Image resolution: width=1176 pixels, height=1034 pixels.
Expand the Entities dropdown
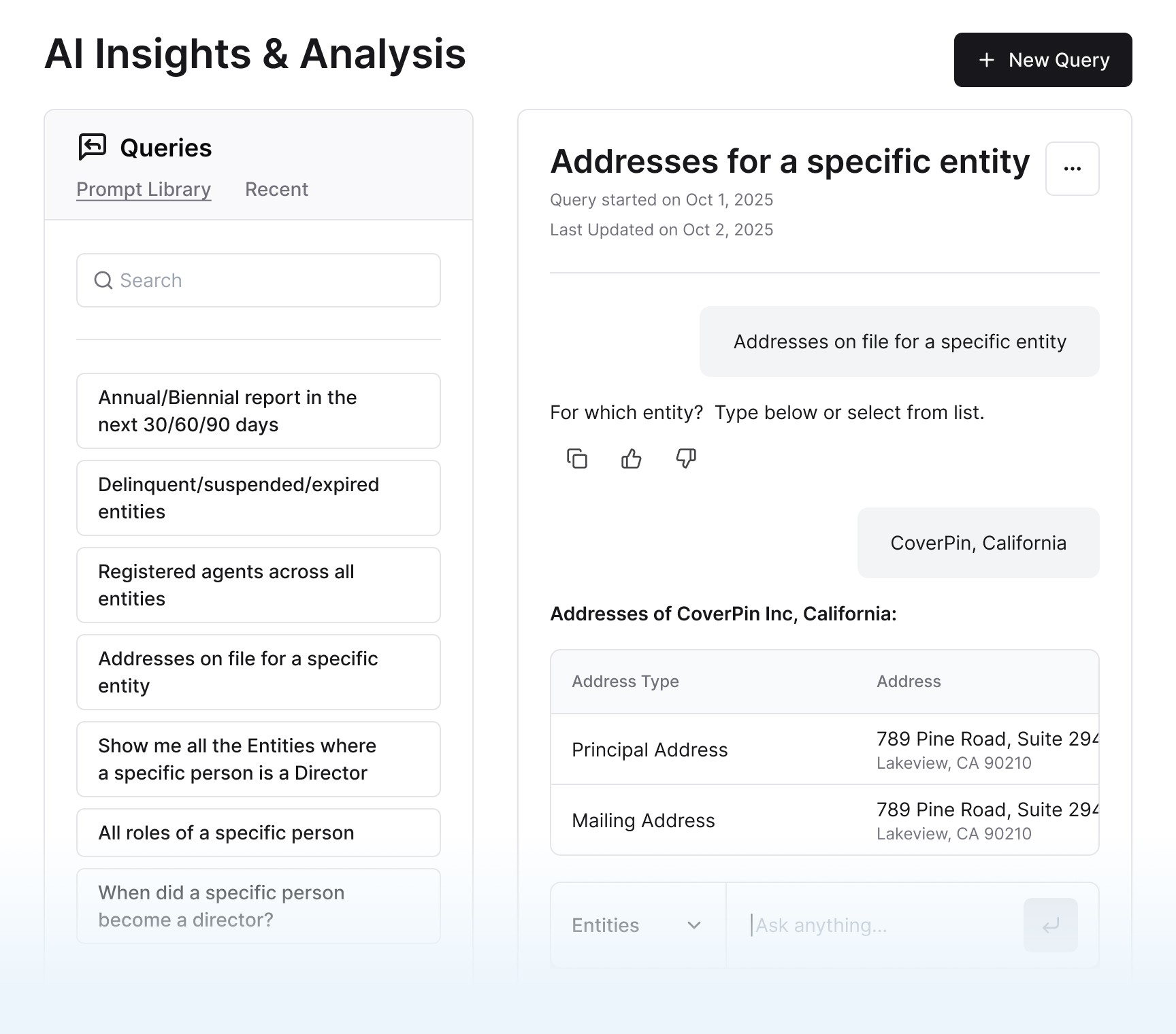coord(638,925)
